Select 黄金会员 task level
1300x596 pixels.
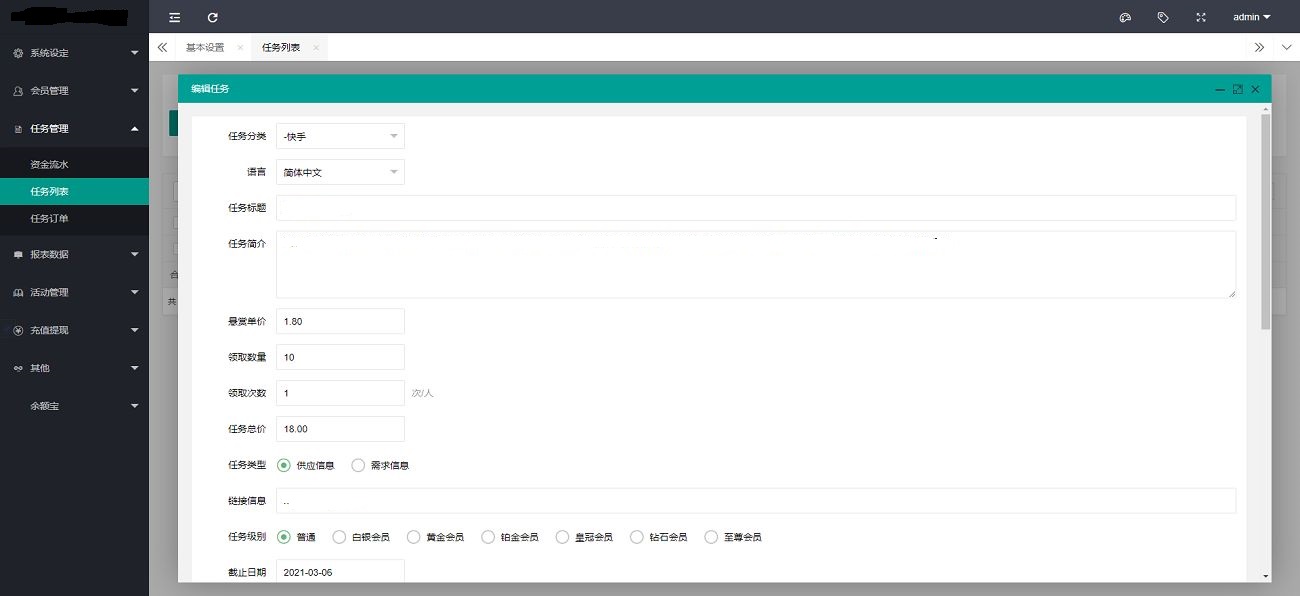pyautogui.click(x=436, y=537)
